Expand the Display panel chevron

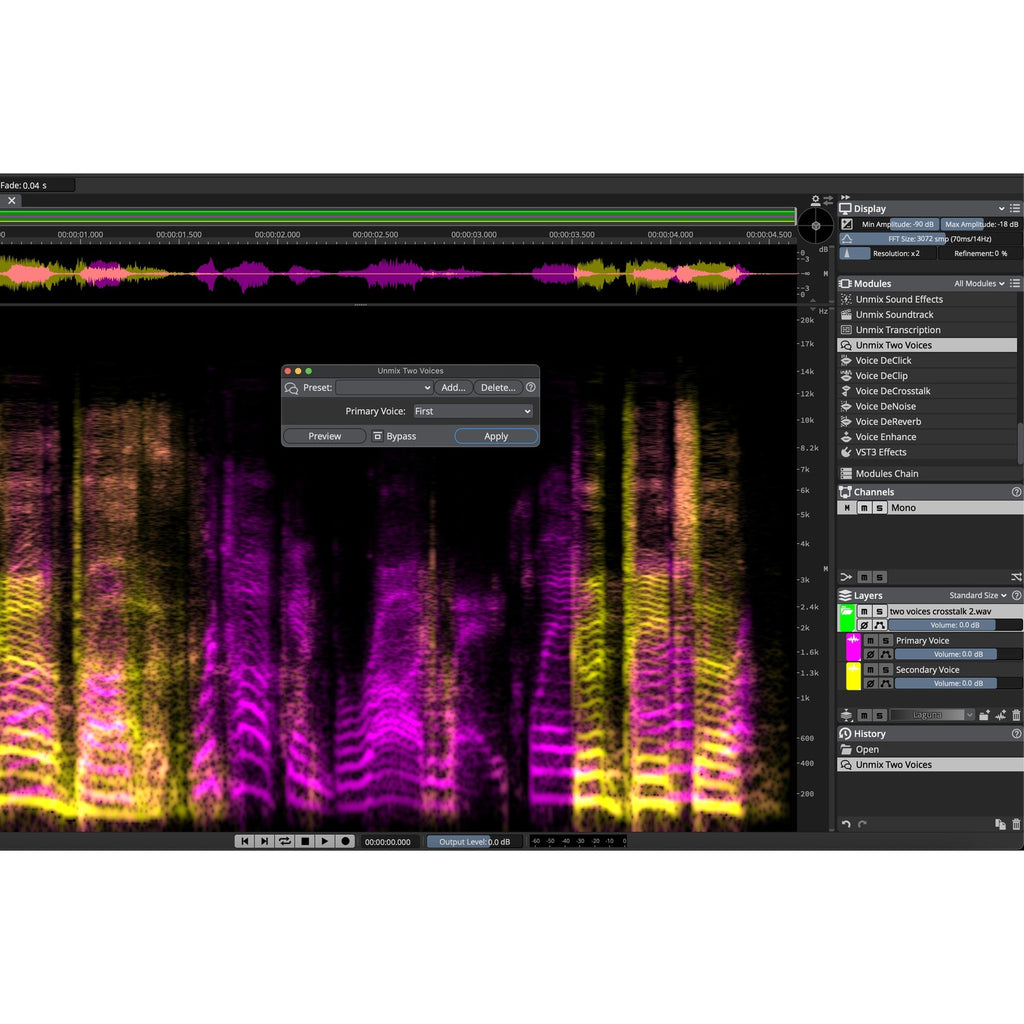(x=1001, y=208)
